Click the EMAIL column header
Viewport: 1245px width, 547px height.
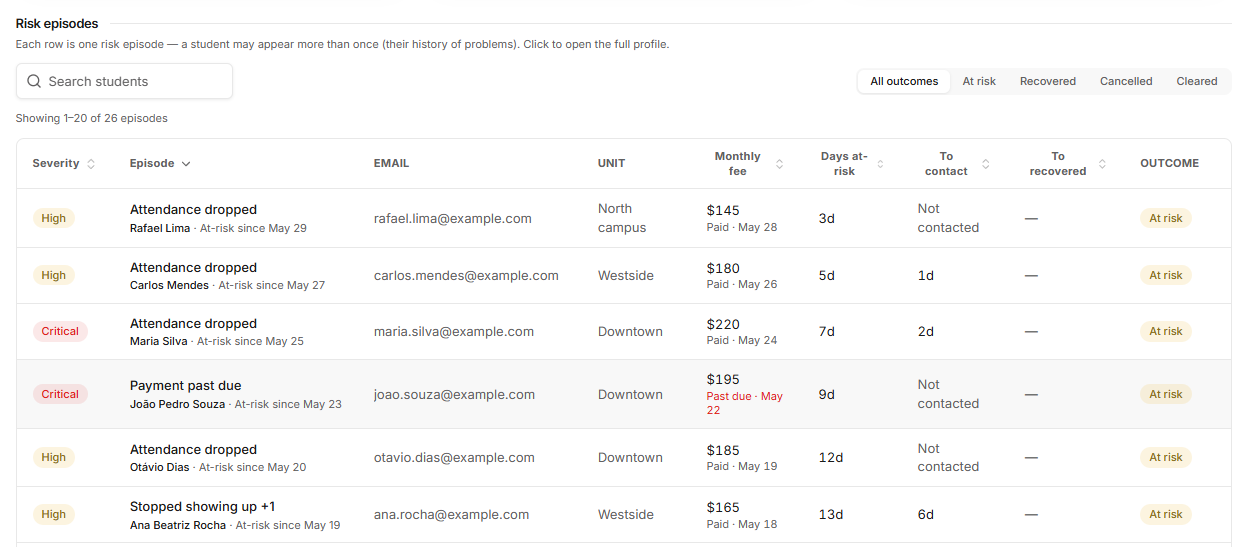tap(391, 163)
